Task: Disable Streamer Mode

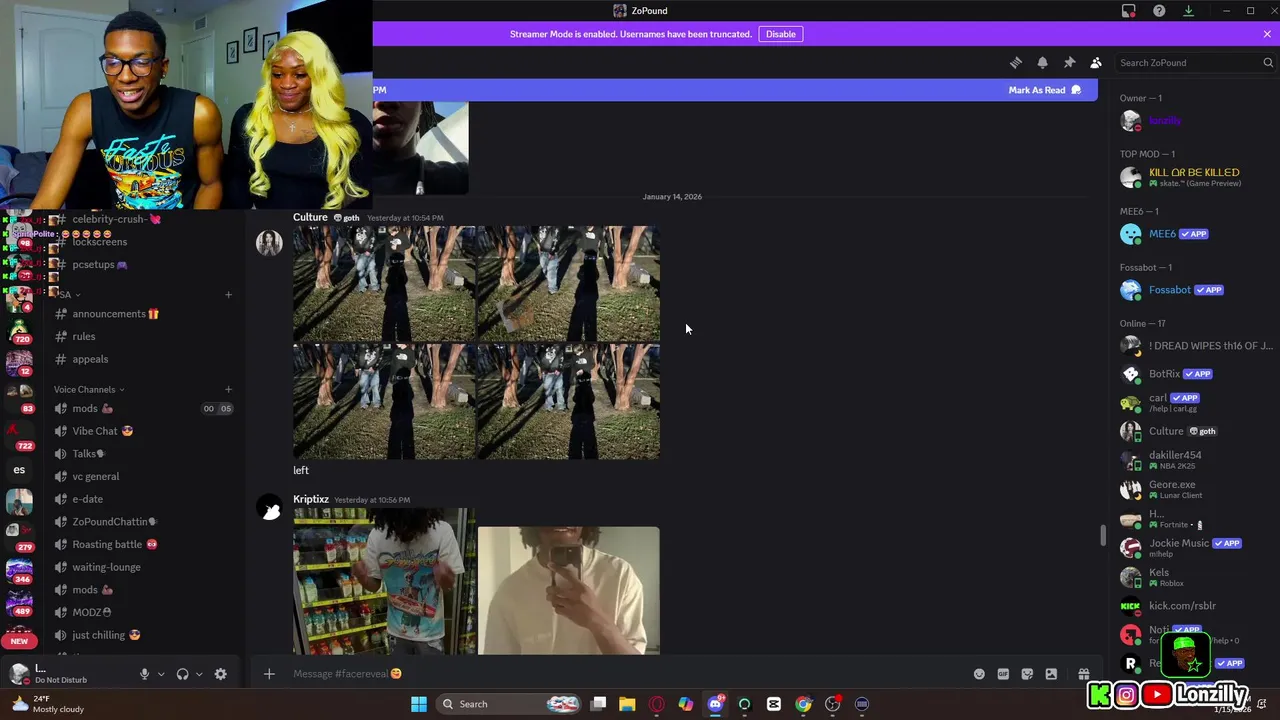Action: [x=780, y=34]
